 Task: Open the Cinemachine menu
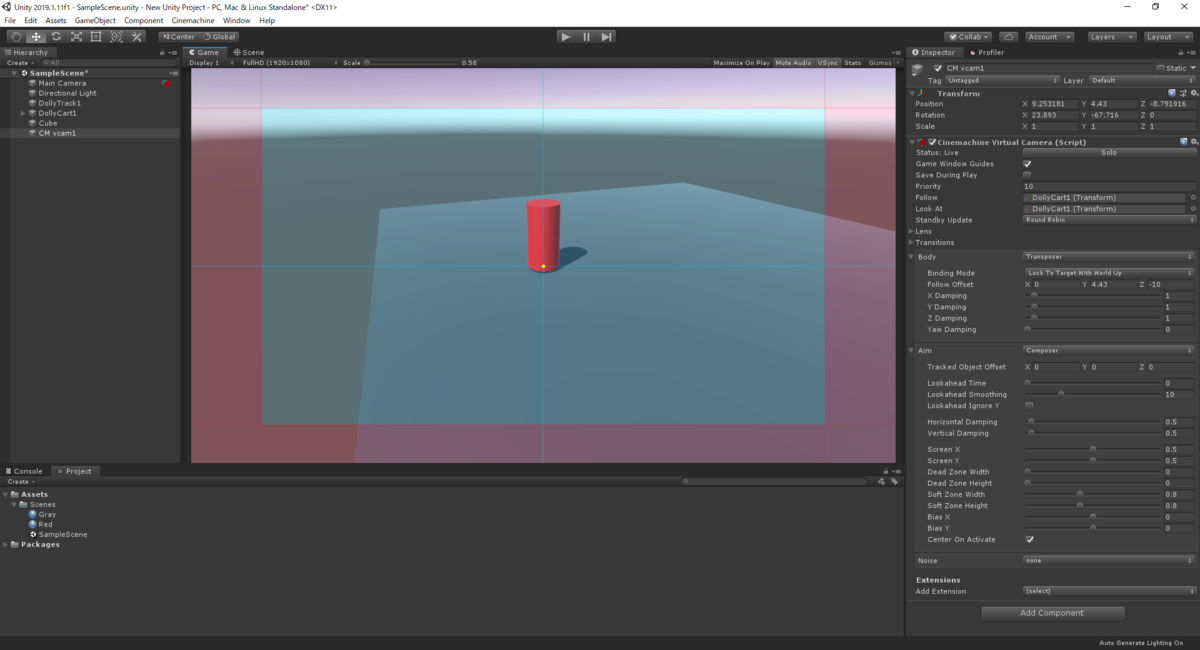point(193,20)
